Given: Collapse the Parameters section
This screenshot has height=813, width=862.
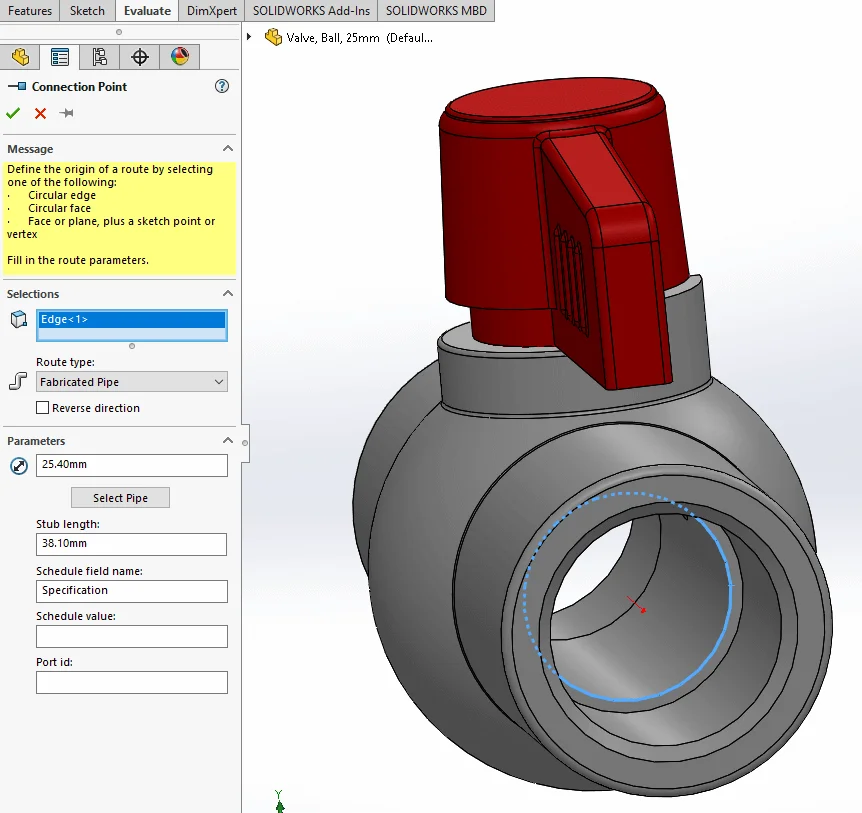Looking at the screenshot, I should [x=227, y=441].
